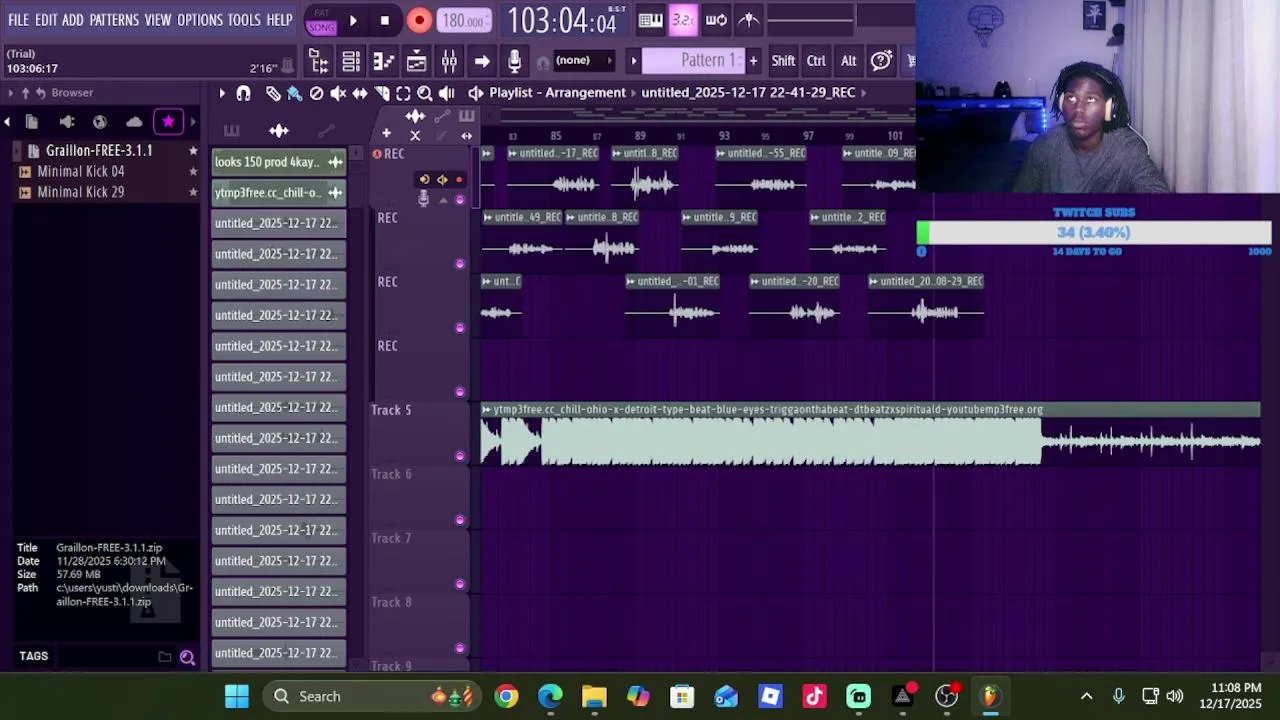Select the Delete tool in playlist toolbar

click(317, 93)
